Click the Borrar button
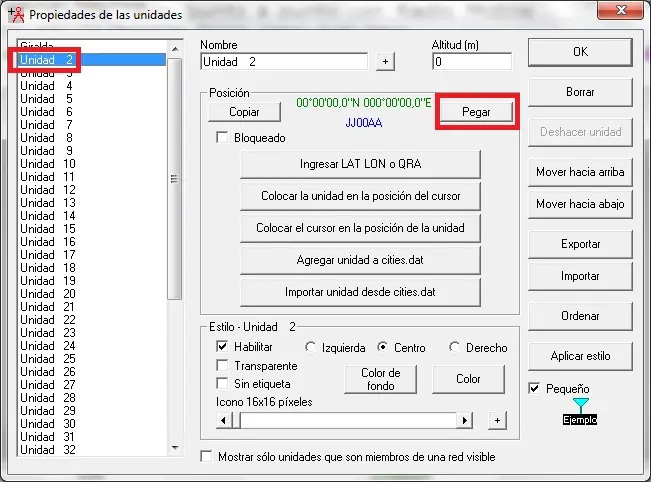 [x=580, y=92]
